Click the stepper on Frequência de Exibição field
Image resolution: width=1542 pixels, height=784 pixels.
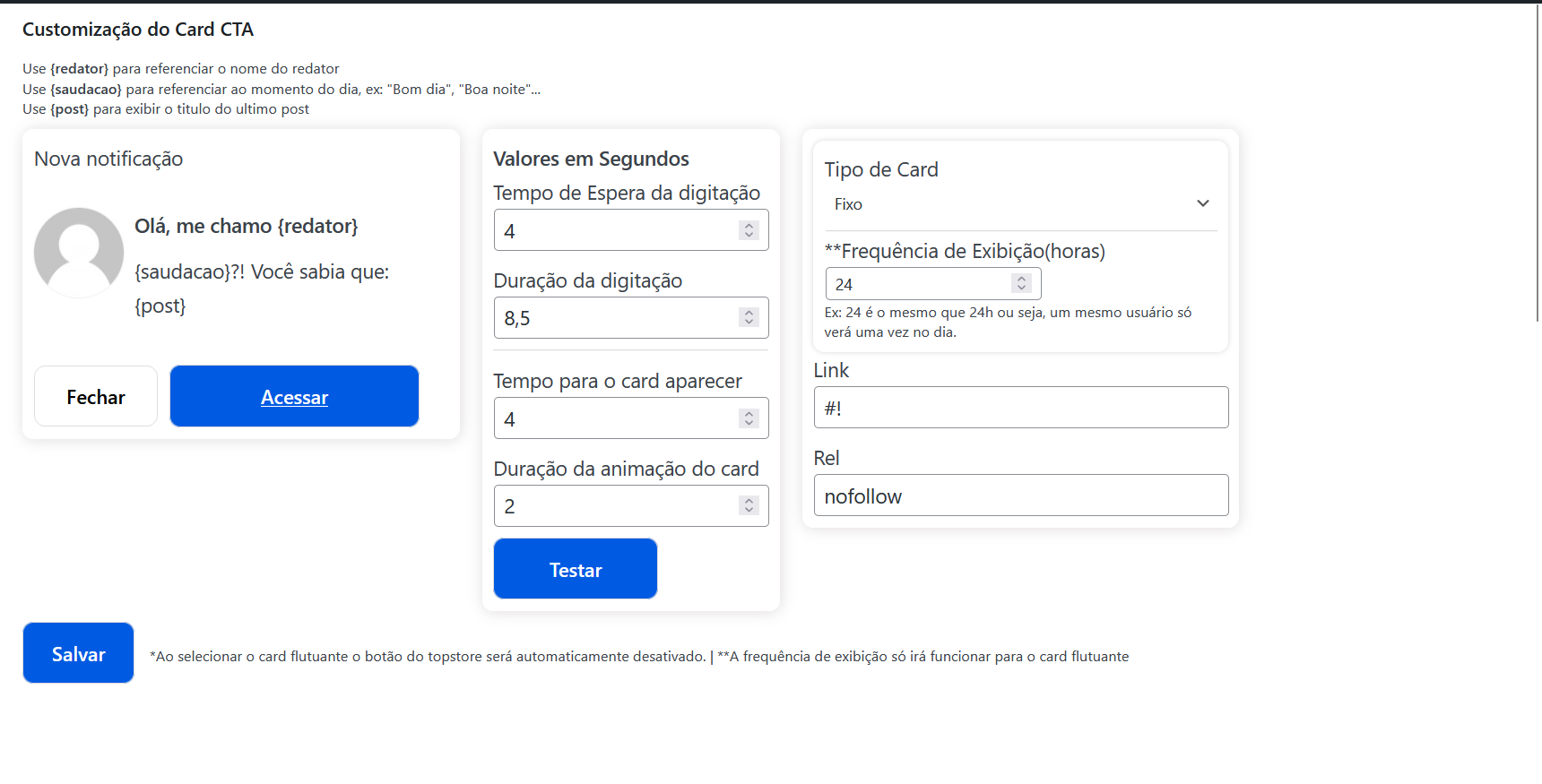[x=1021, y=284]
